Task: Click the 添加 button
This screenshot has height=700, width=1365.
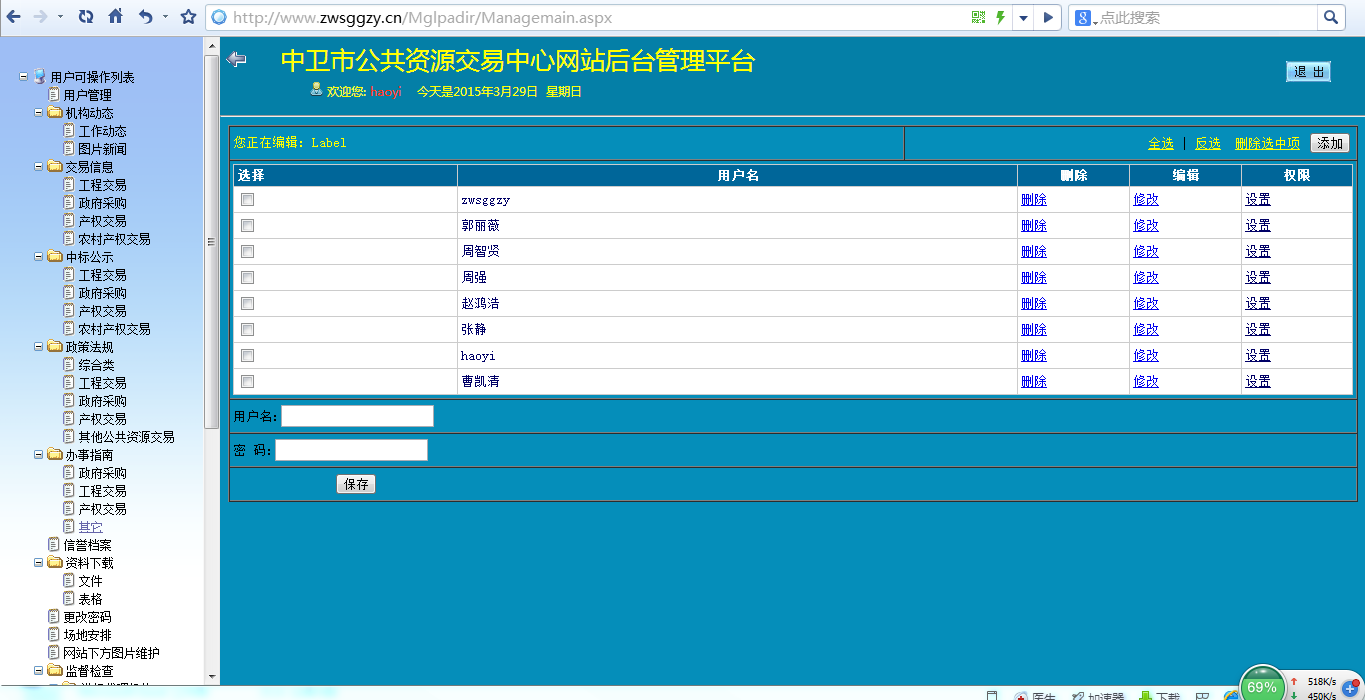Action: tap(1330, 143)
